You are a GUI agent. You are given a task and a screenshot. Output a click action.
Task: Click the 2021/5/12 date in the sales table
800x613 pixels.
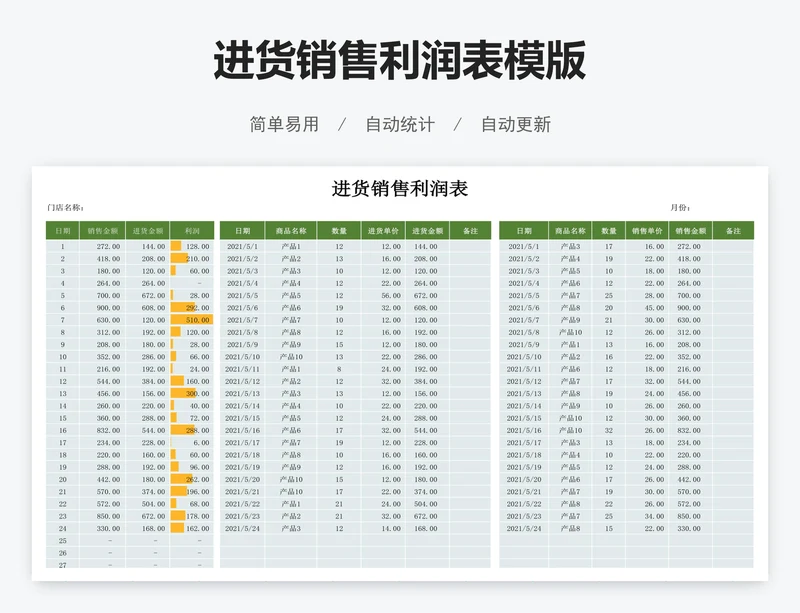(524, 381)
